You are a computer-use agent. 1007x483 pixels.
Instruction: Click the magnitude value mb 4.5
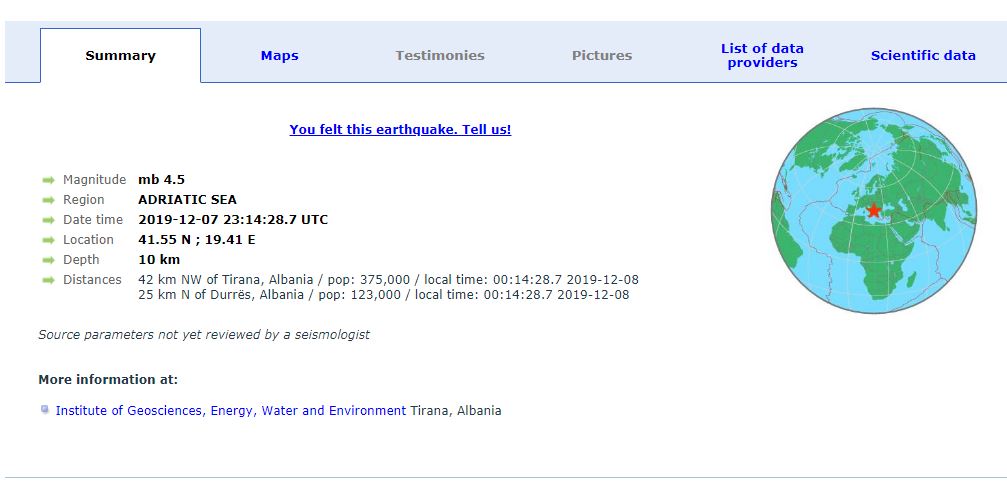tap(161, 180)
